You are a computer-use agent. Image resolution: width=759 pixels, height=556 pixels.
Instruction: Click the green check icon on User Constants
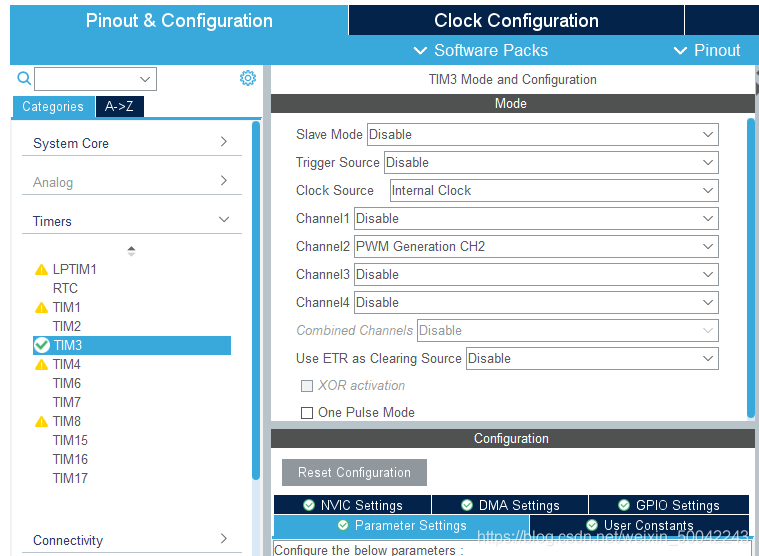click(592, 525)
